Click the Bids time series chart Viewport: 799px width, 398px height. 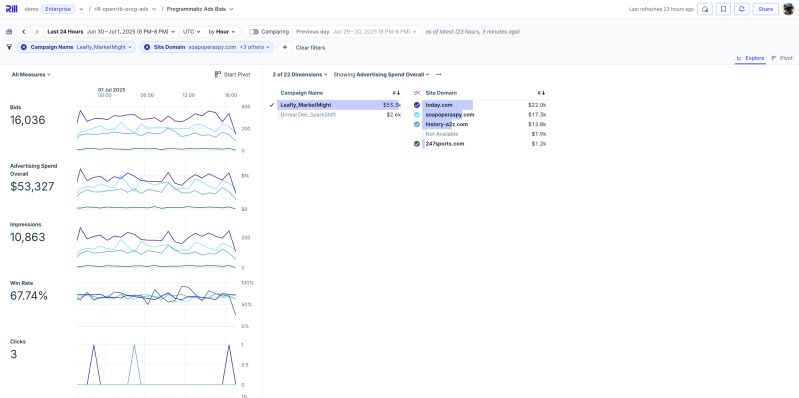pyautogui.click(x=156, y=128)
